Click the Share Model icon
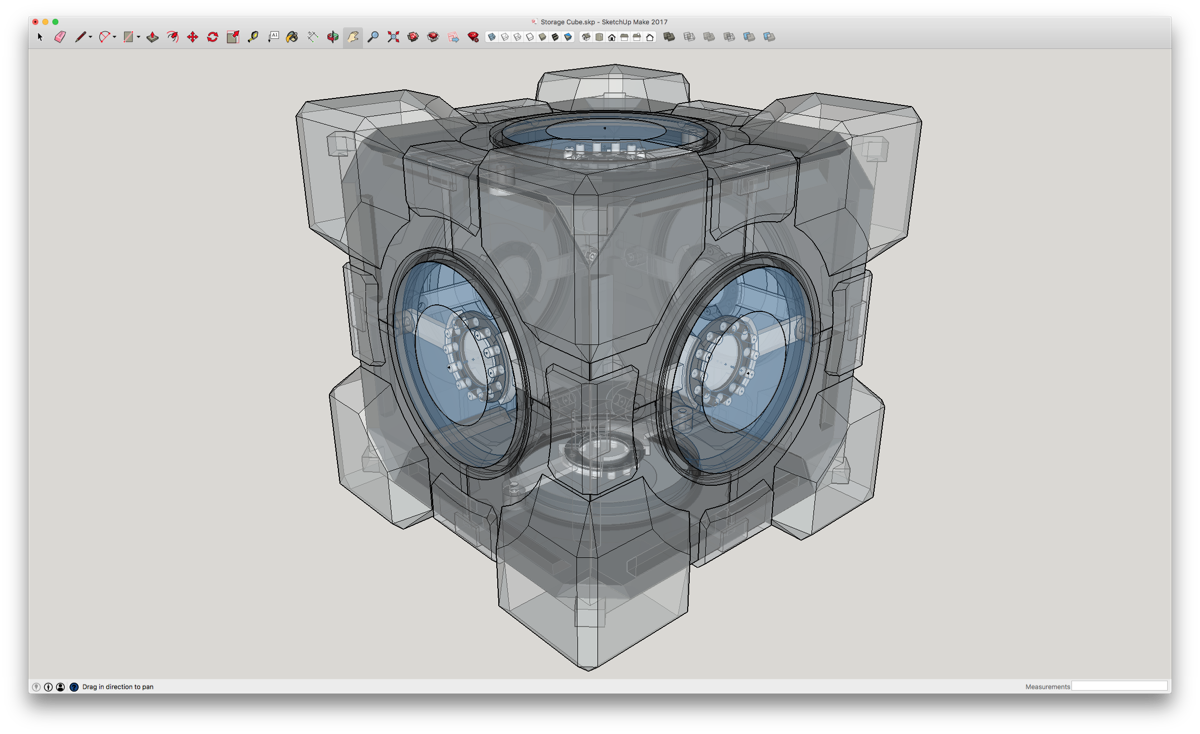This screenshot has width=1200, height=734. [x=433, y=37]
